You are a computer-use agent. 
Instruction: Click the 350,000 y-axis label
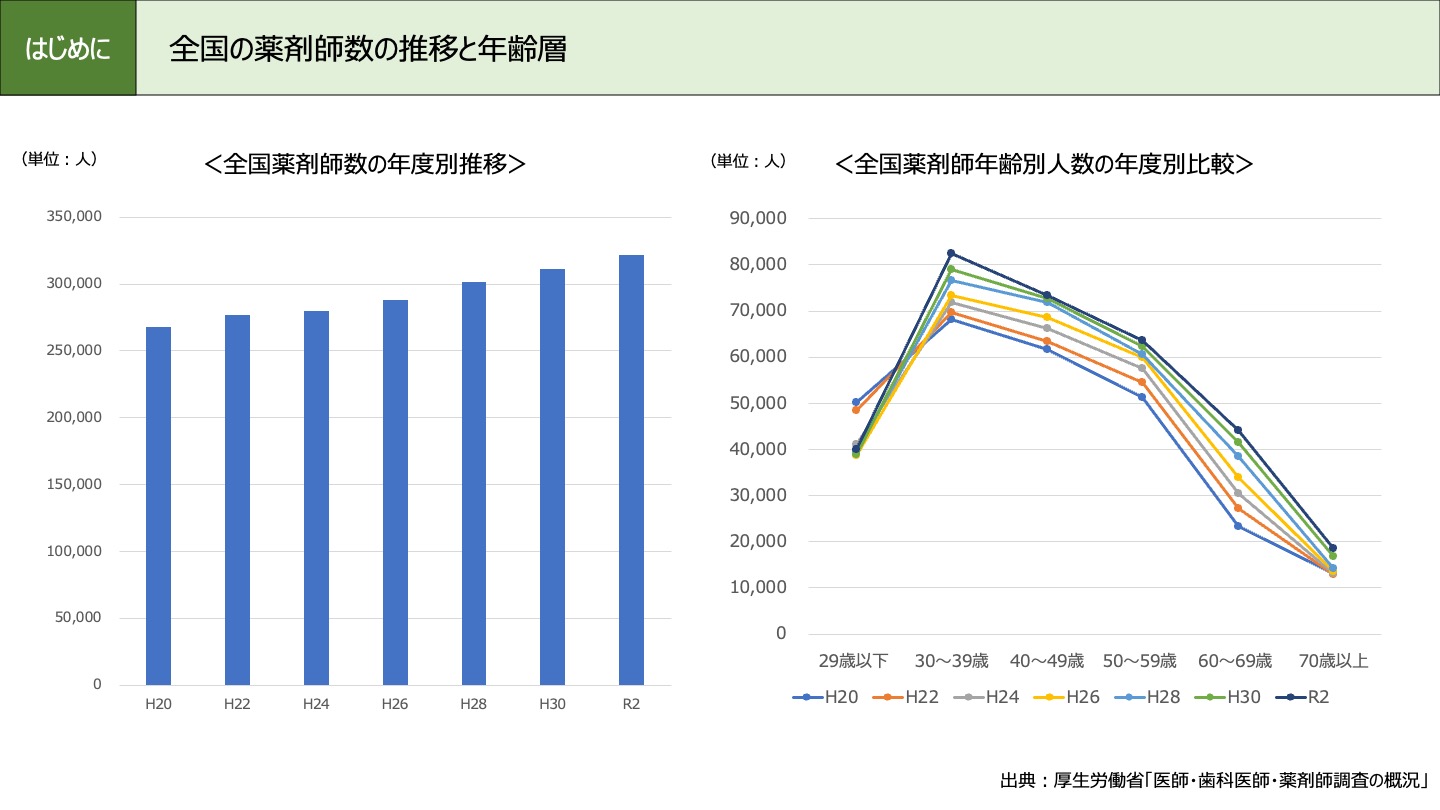(x=75, y=217)
